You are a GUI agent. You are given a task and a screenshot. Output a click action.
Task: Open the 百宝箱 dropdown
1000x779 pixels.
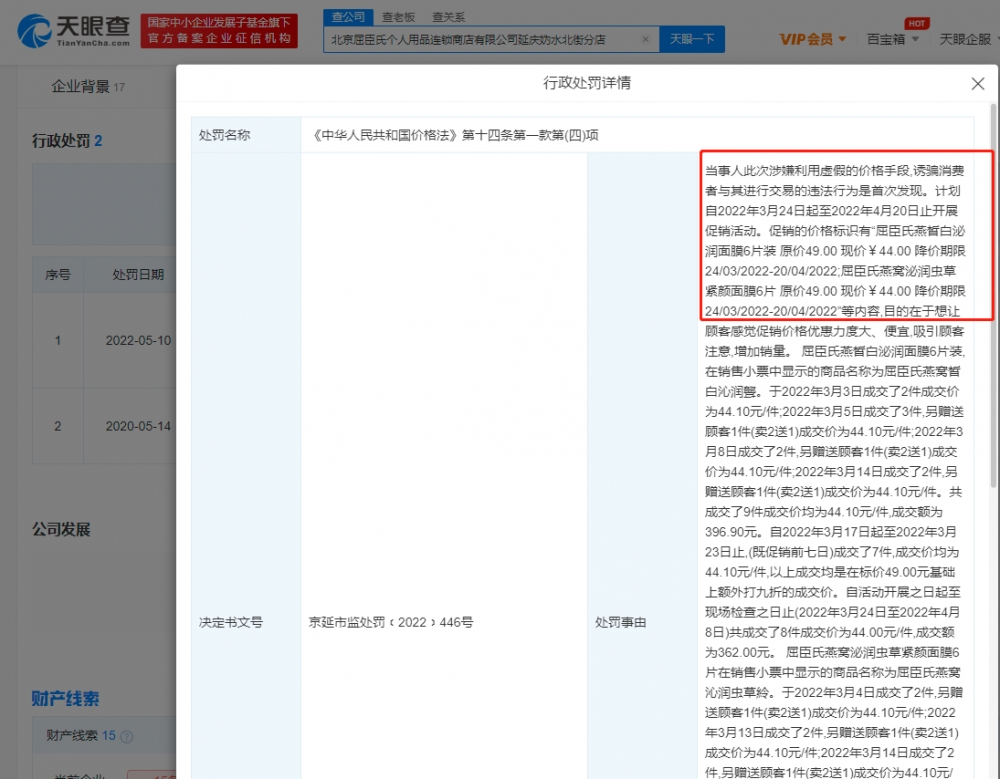pos(892,40)
